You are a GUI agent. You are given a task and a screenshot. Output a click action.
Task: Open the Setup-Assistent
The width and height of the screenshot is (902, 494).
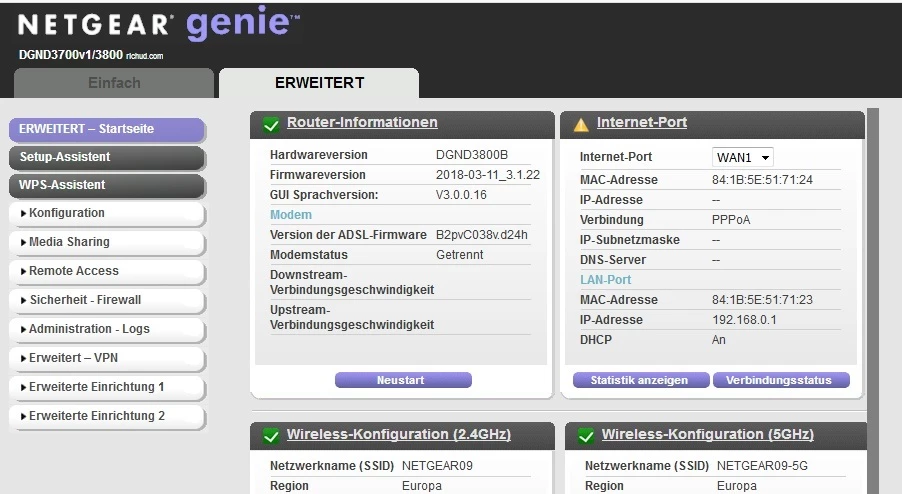click(x=107, y=157)
